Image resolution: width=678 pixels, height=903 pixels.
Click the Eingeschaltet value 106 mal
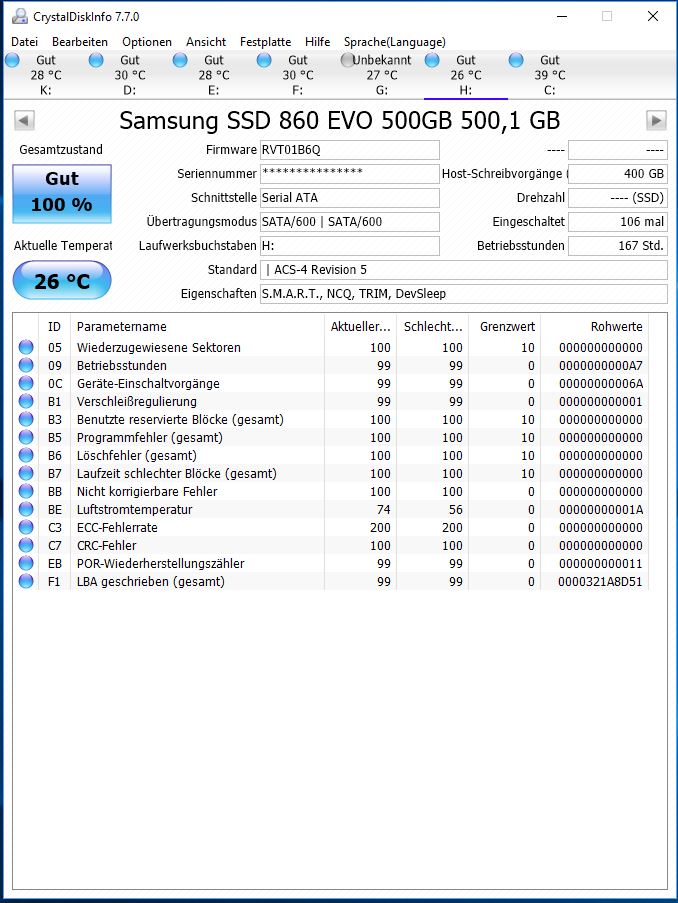pos(618,222)
